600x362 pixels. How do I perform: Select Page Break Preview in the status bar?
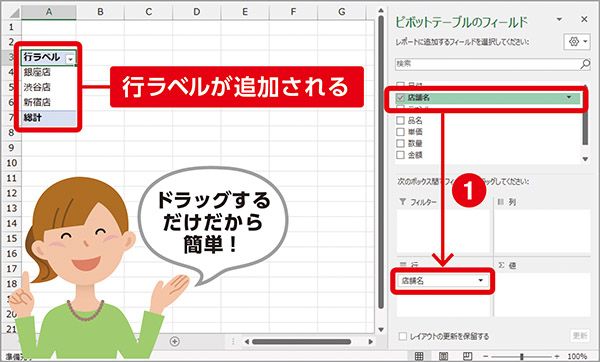tap(467, 356)
